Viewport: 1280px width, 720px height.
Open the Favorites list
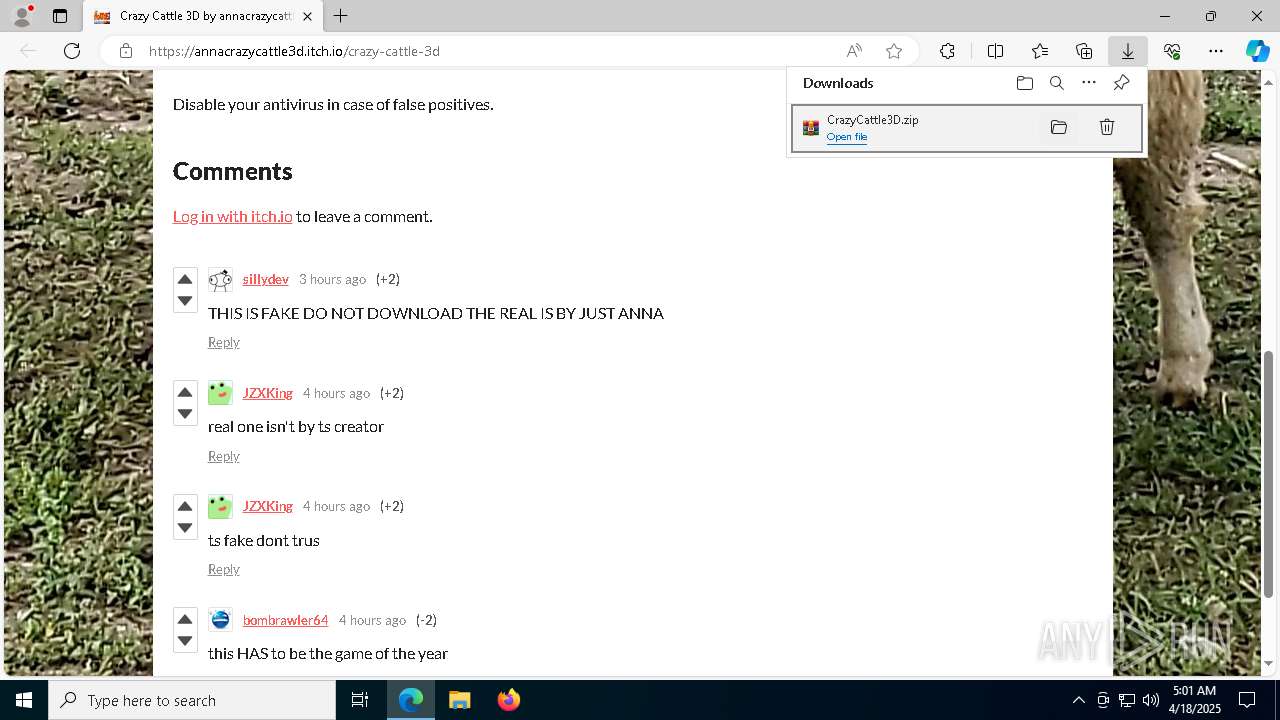[1040, 51]
